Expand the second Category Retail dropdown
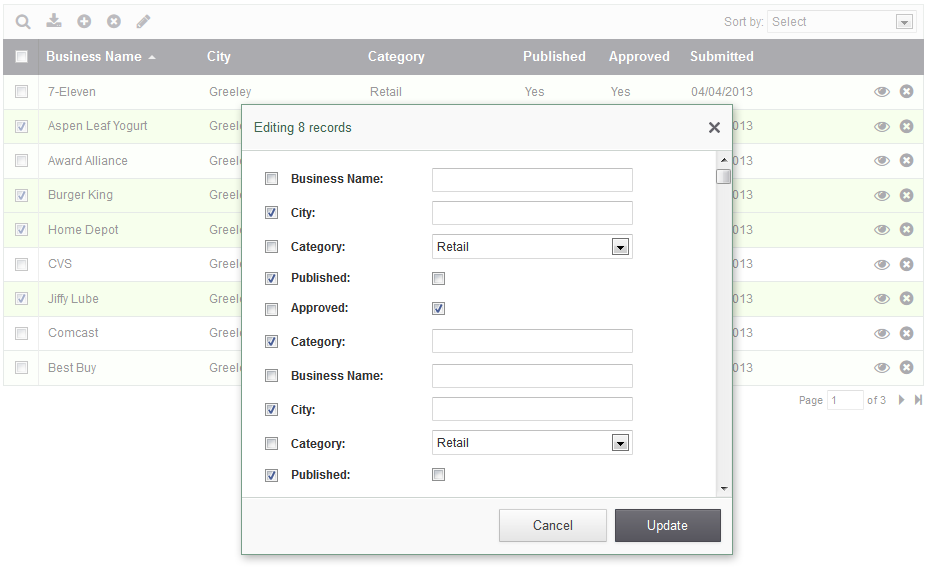 620,443
